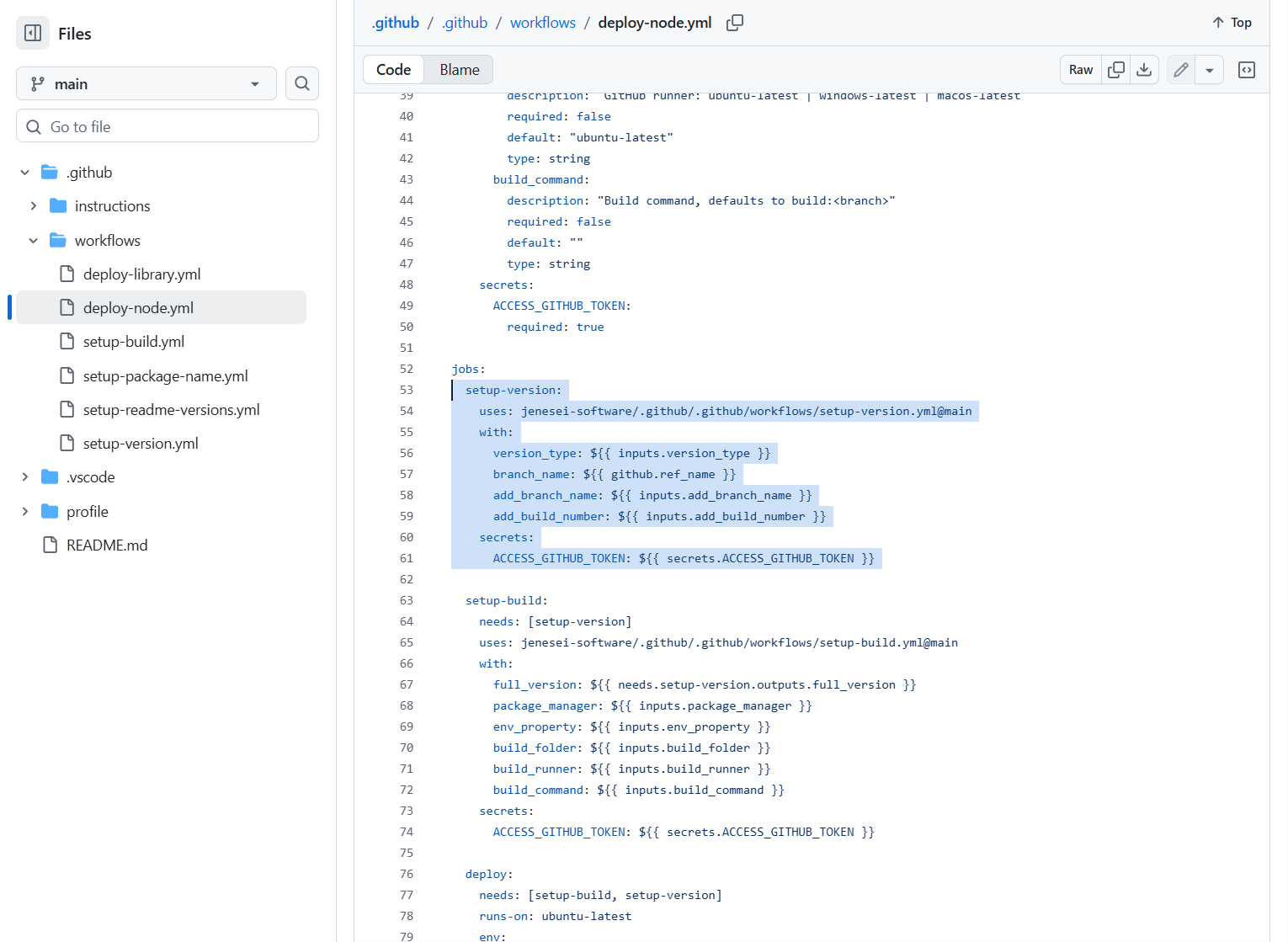Collapse the file tree side panel icon
Image resolution: width=1288 pixels, height=942 pixels.
point(33,34)
